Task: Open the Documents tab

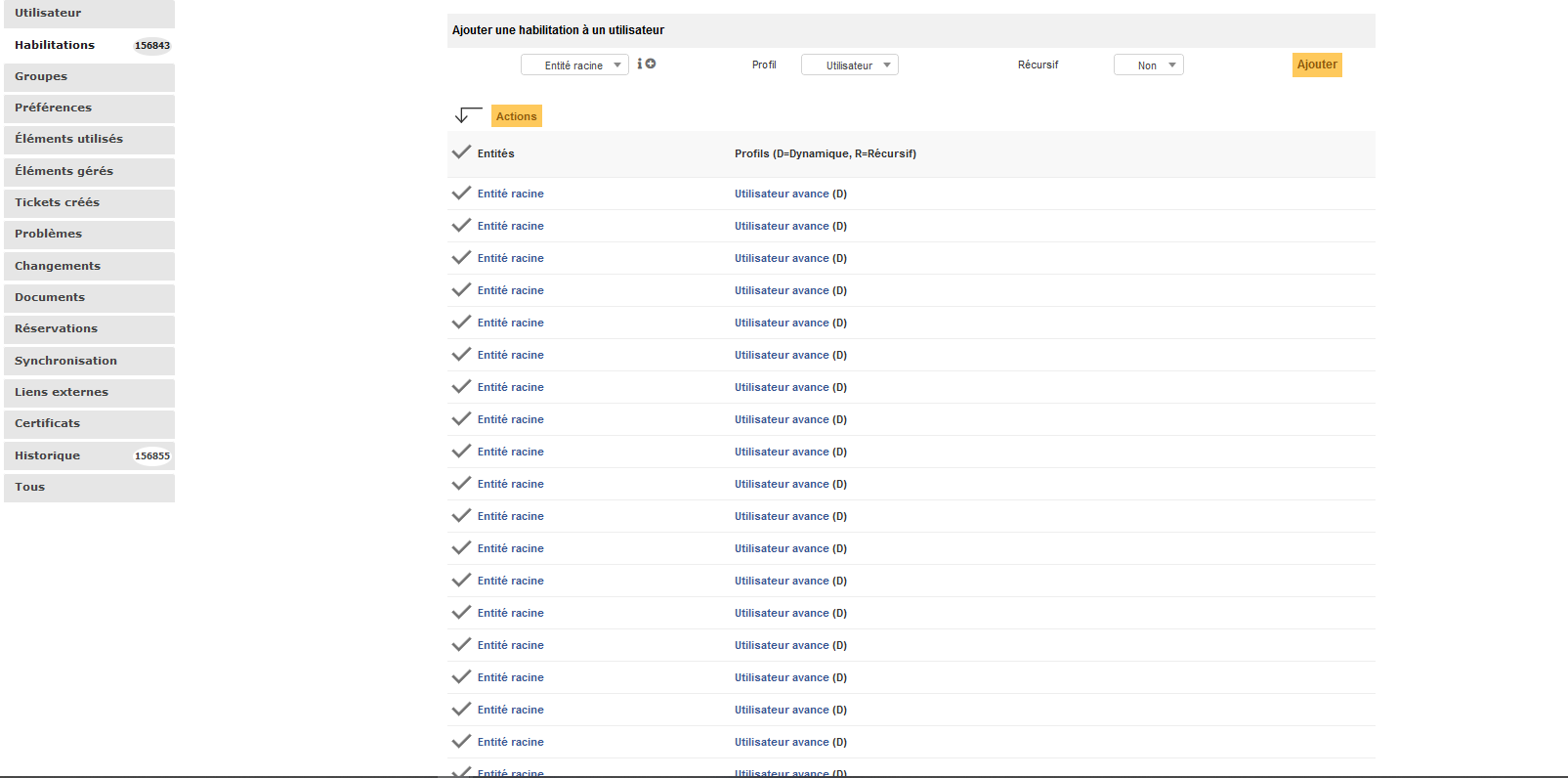Action: tap(89, 297)
